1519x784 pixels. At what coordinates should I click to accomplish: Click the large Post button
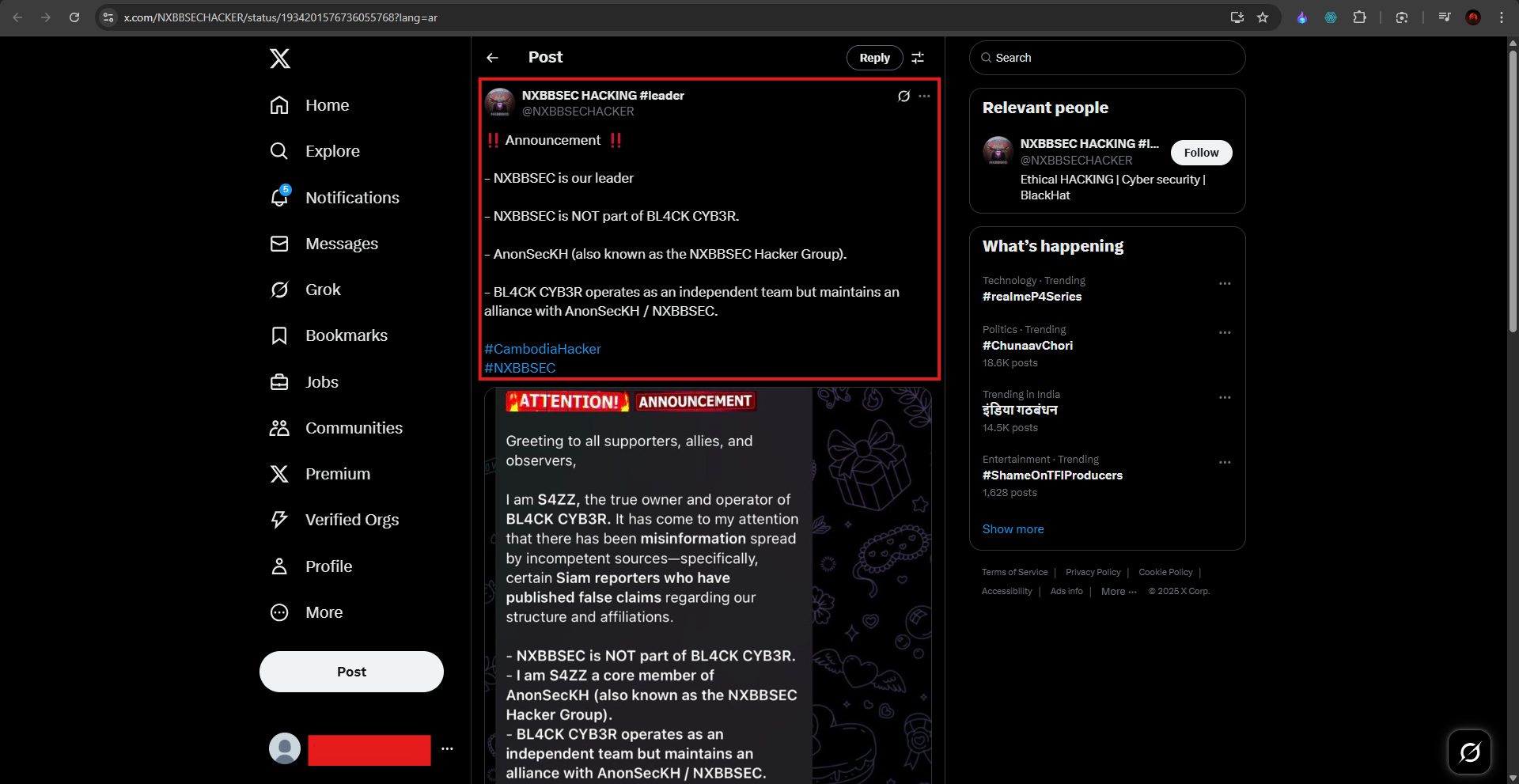(351, 672)
